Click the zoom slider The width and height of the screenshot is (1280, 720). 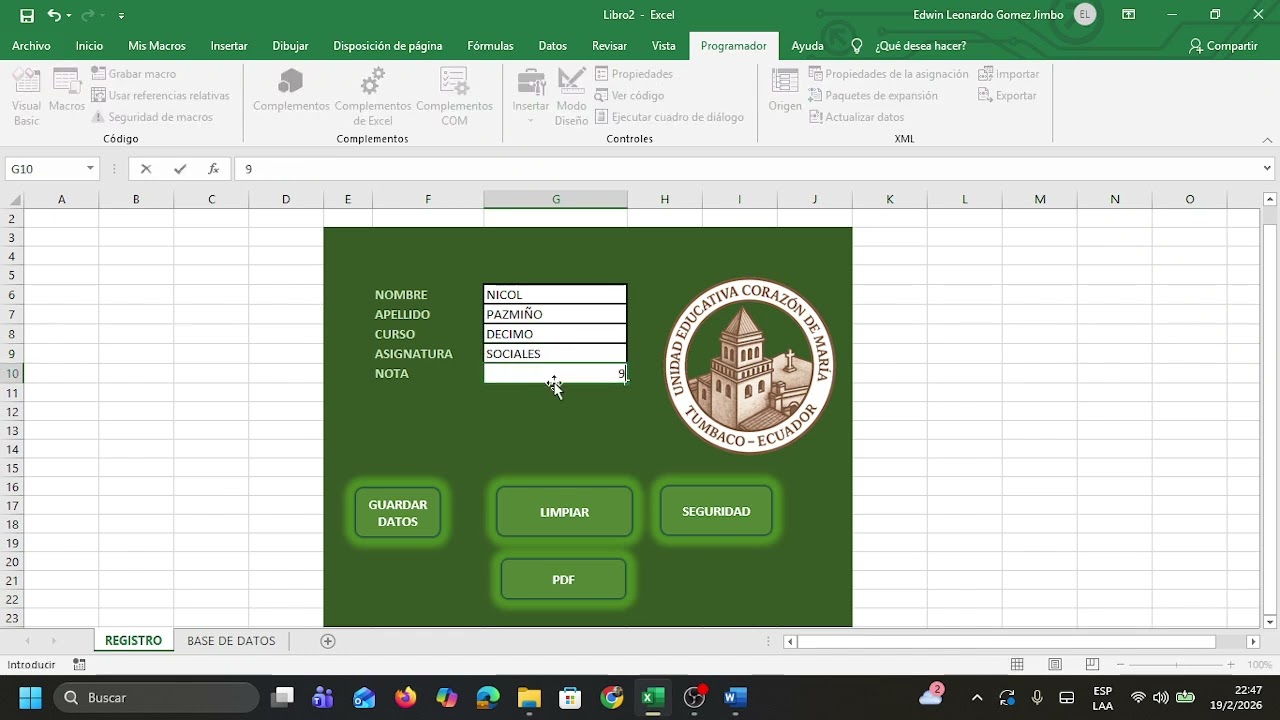[x=1176, y=665]
